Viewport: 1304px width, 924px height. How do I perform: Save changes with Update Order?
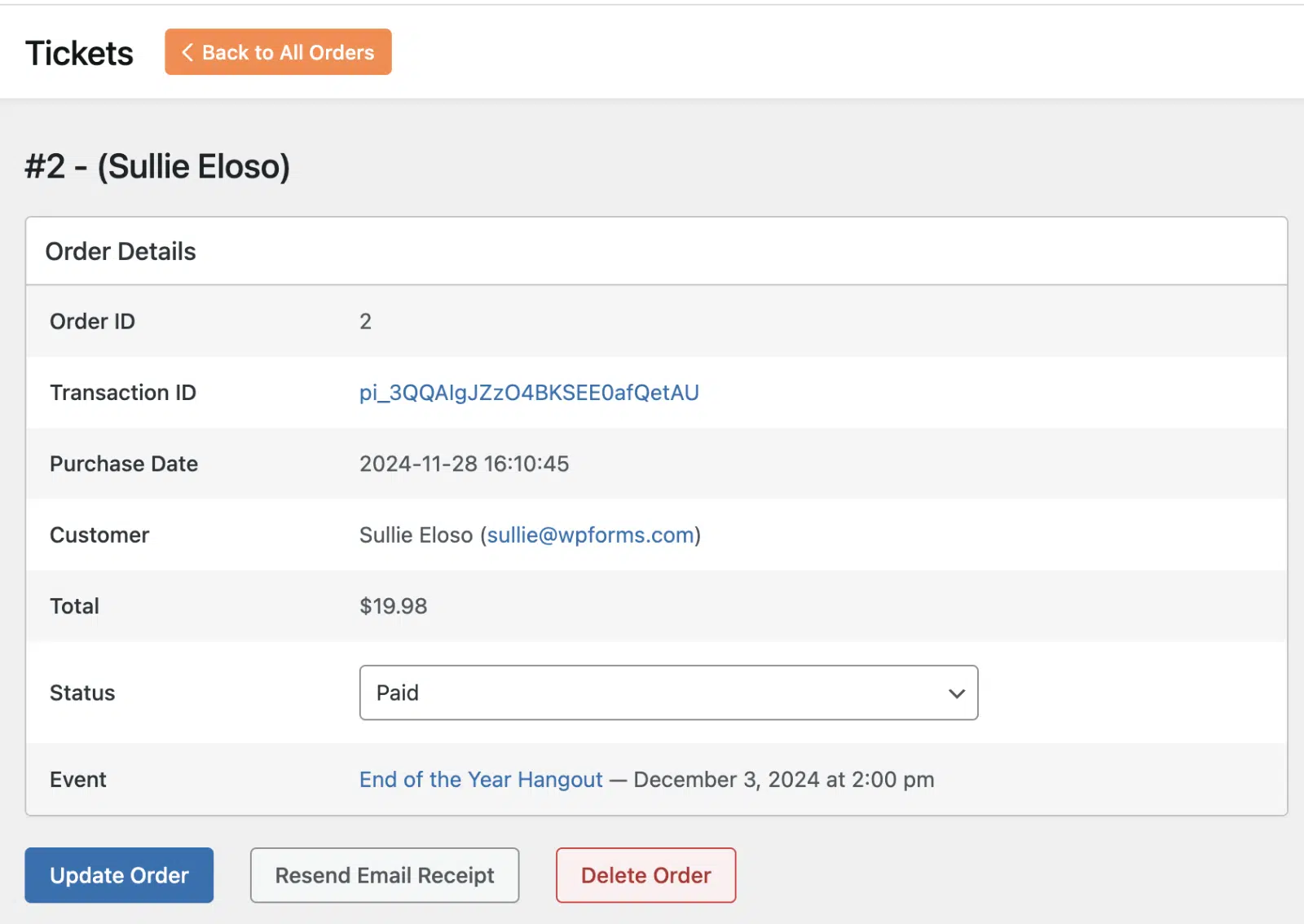[119, 875]
